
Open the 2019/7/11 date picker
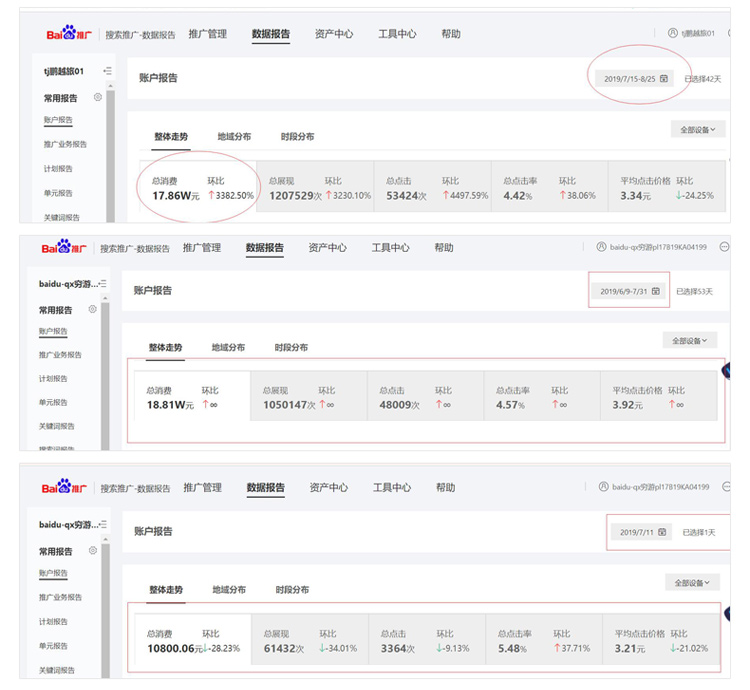click(x=642, y=532)
